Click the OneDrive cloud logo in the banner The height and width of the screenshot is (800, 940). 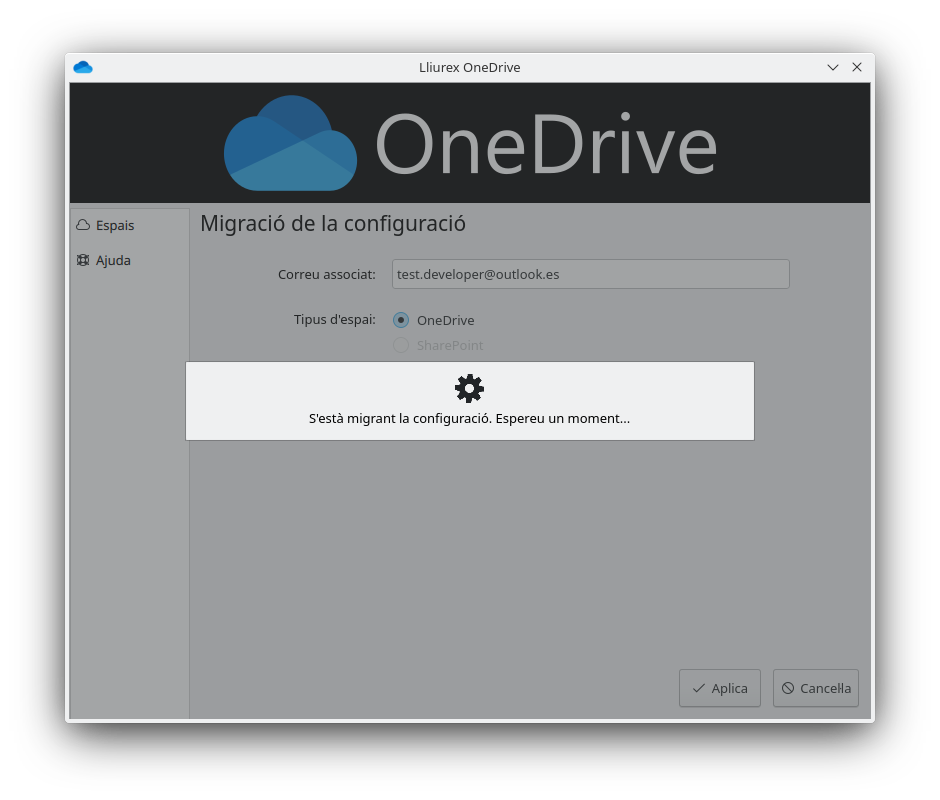pyautogui.click(x=290, y=144)
